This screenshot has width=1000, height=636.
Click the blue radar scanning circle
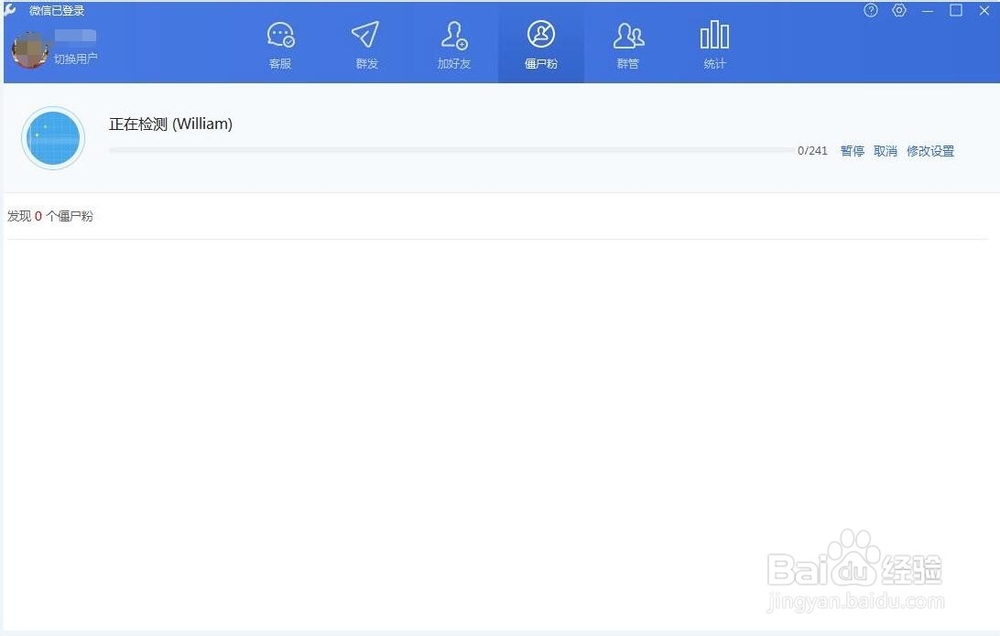[x=53, y=138]
